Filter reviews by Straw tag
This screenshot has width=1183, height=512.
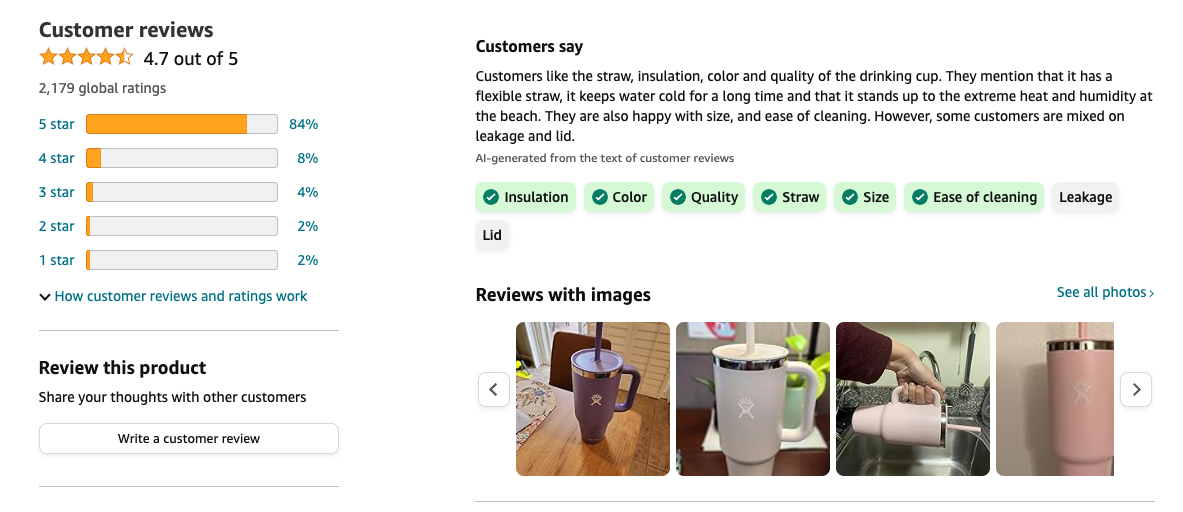789,197
